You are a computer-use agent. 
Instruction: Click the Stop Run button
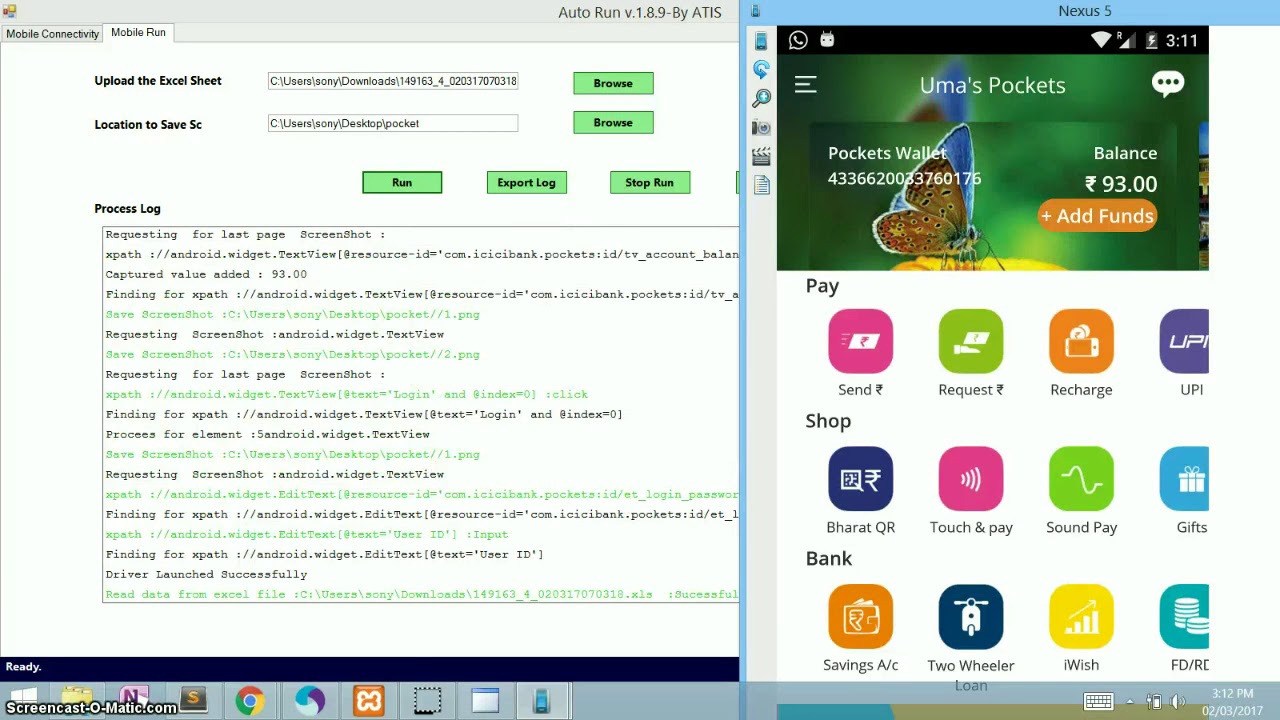click(x=649, y=182)
